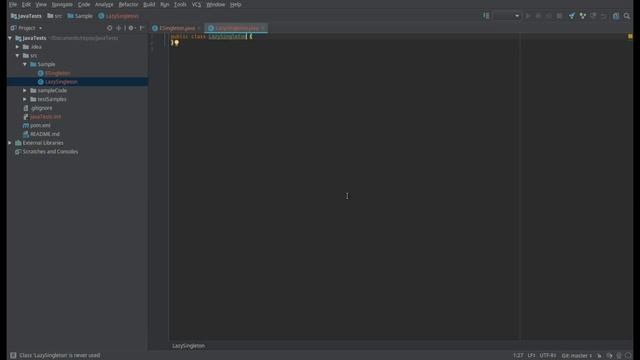640x360 pixels.
Task: Open the Build menu
Action: pyautogui.click(x=149, y=4)
